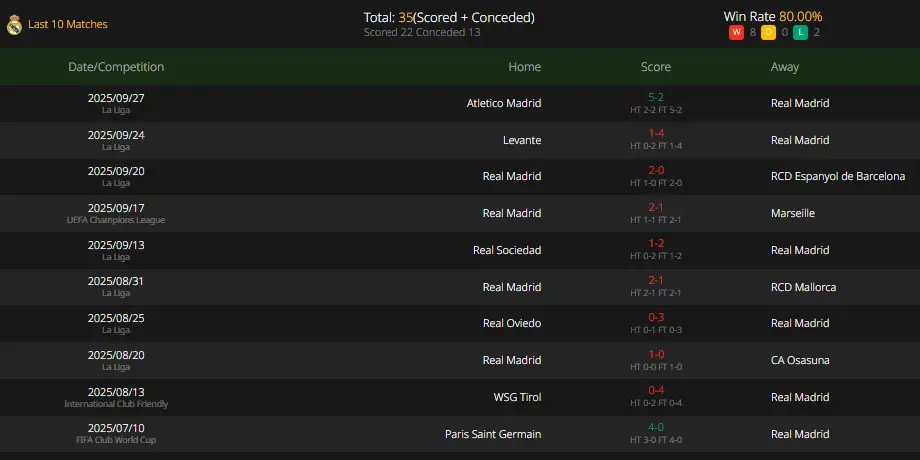This screenshot has width=920, height=460.
Task: Click the red W wins badge
Action: click(736, 33)
